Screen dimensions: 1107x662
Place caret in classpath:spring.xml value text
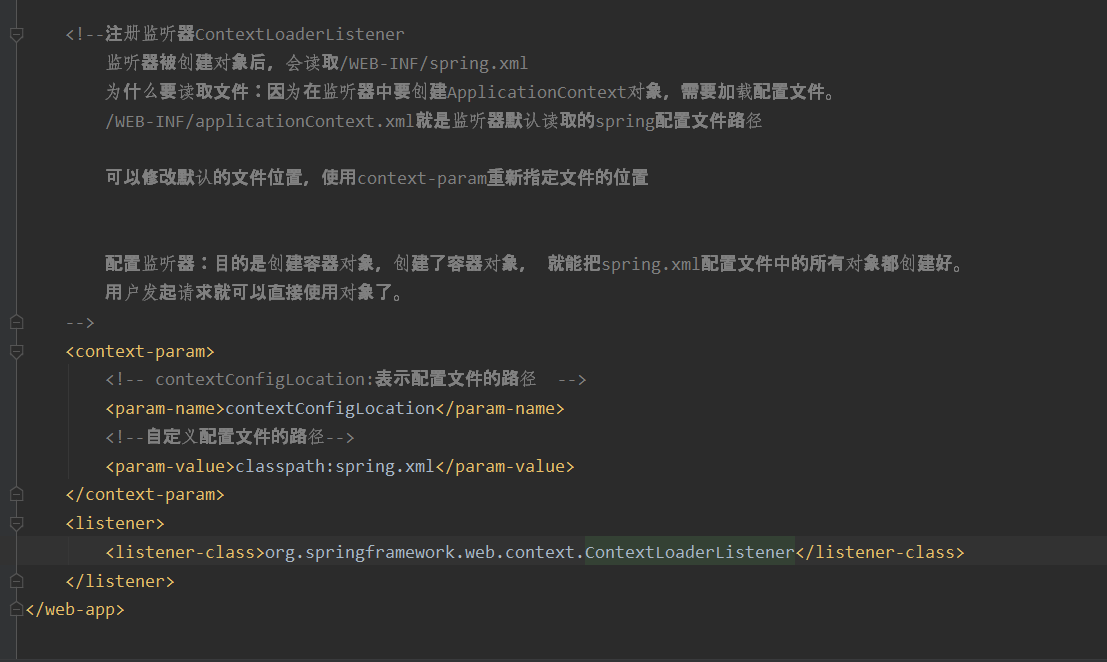[x=335, y=467]
